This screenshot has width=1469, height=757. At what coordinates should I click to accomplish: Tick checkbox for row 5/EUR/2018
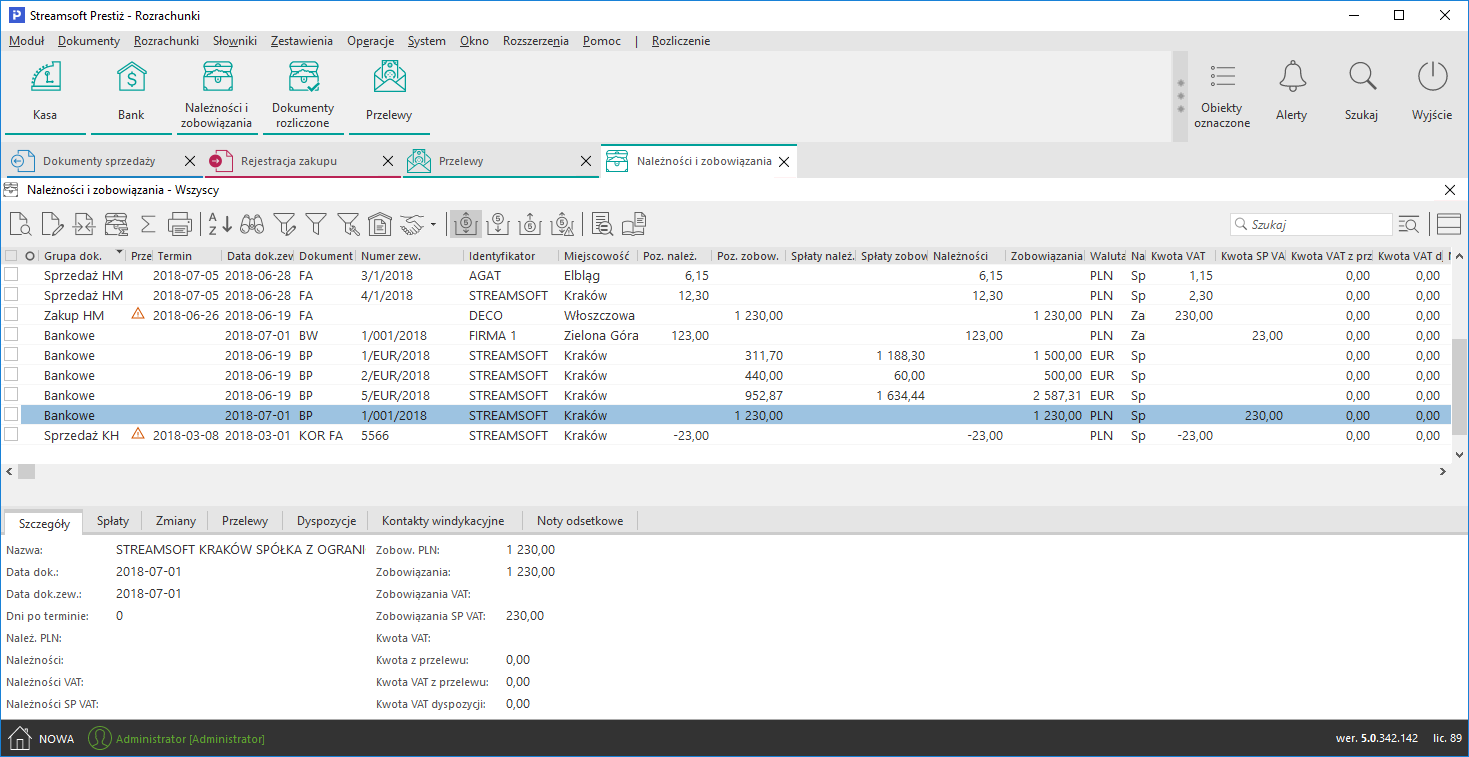tap(11, 395)
